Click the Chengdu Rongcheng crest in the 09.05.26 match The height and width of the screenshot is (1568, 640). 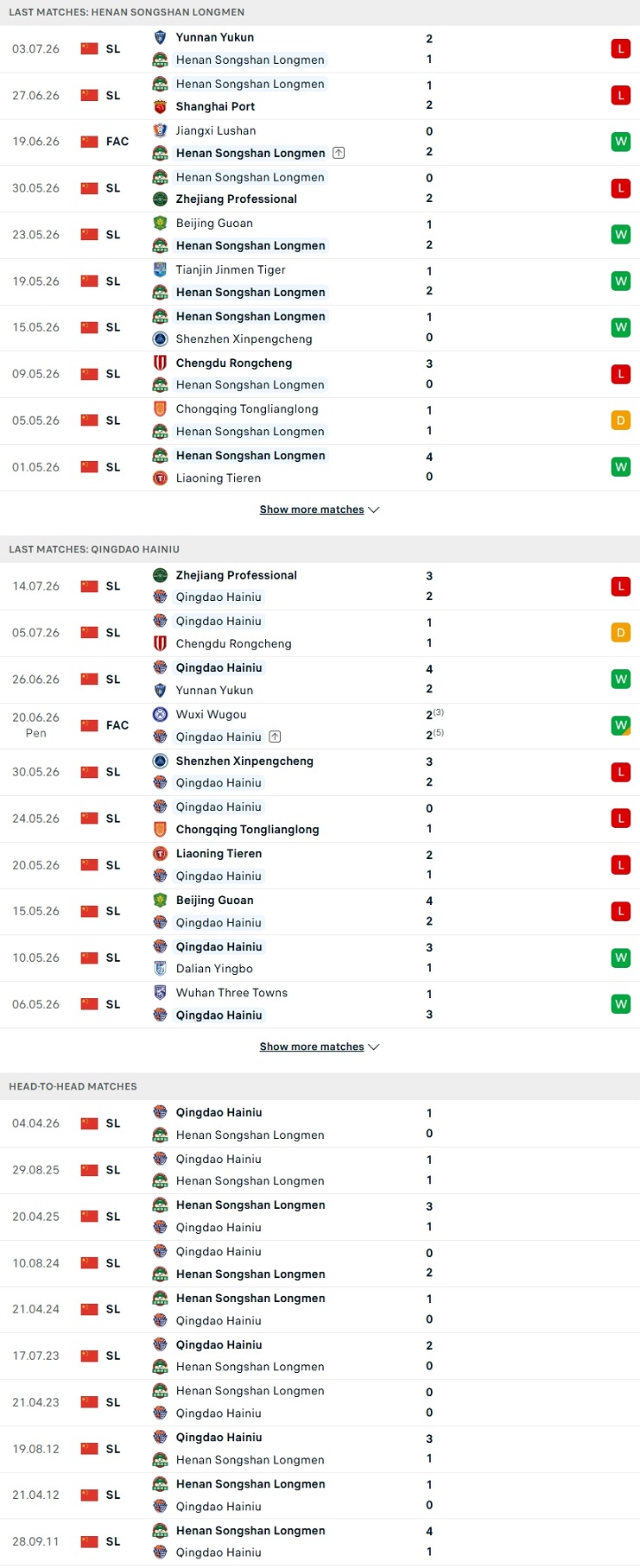coord(160,363)
